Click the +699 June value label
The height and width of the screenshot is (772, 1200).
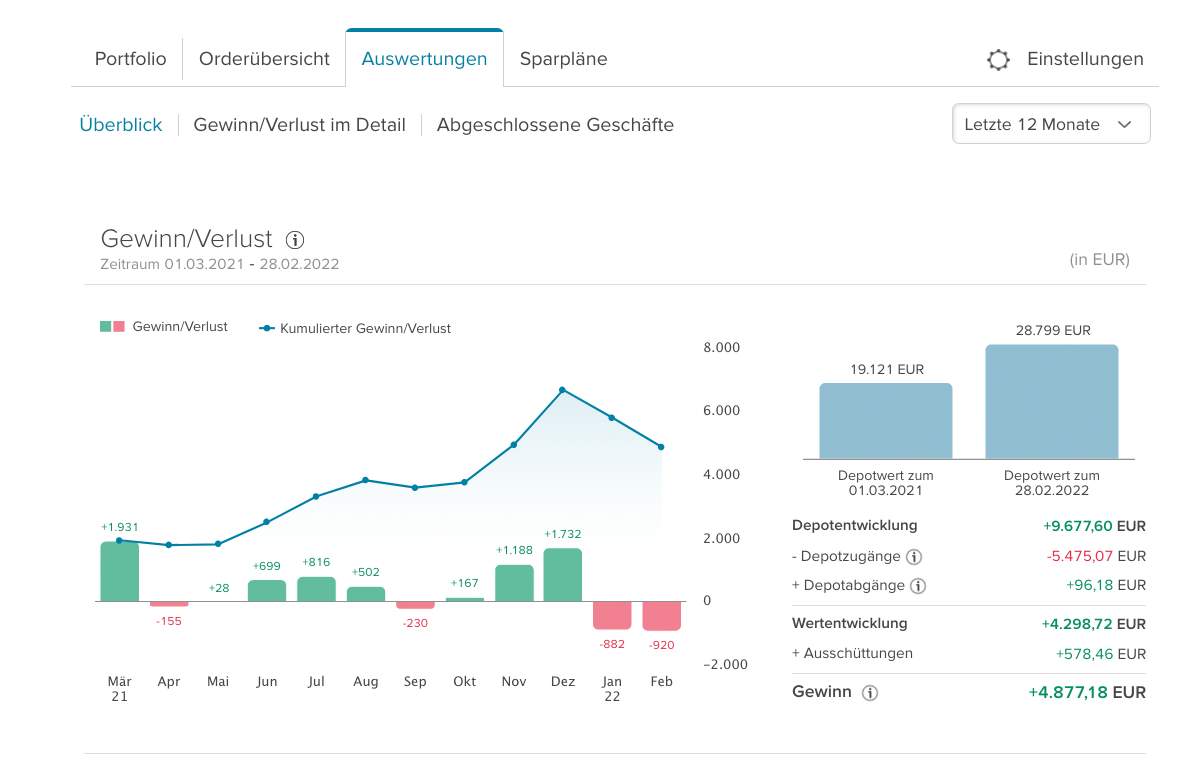click(x=267, y=566)
